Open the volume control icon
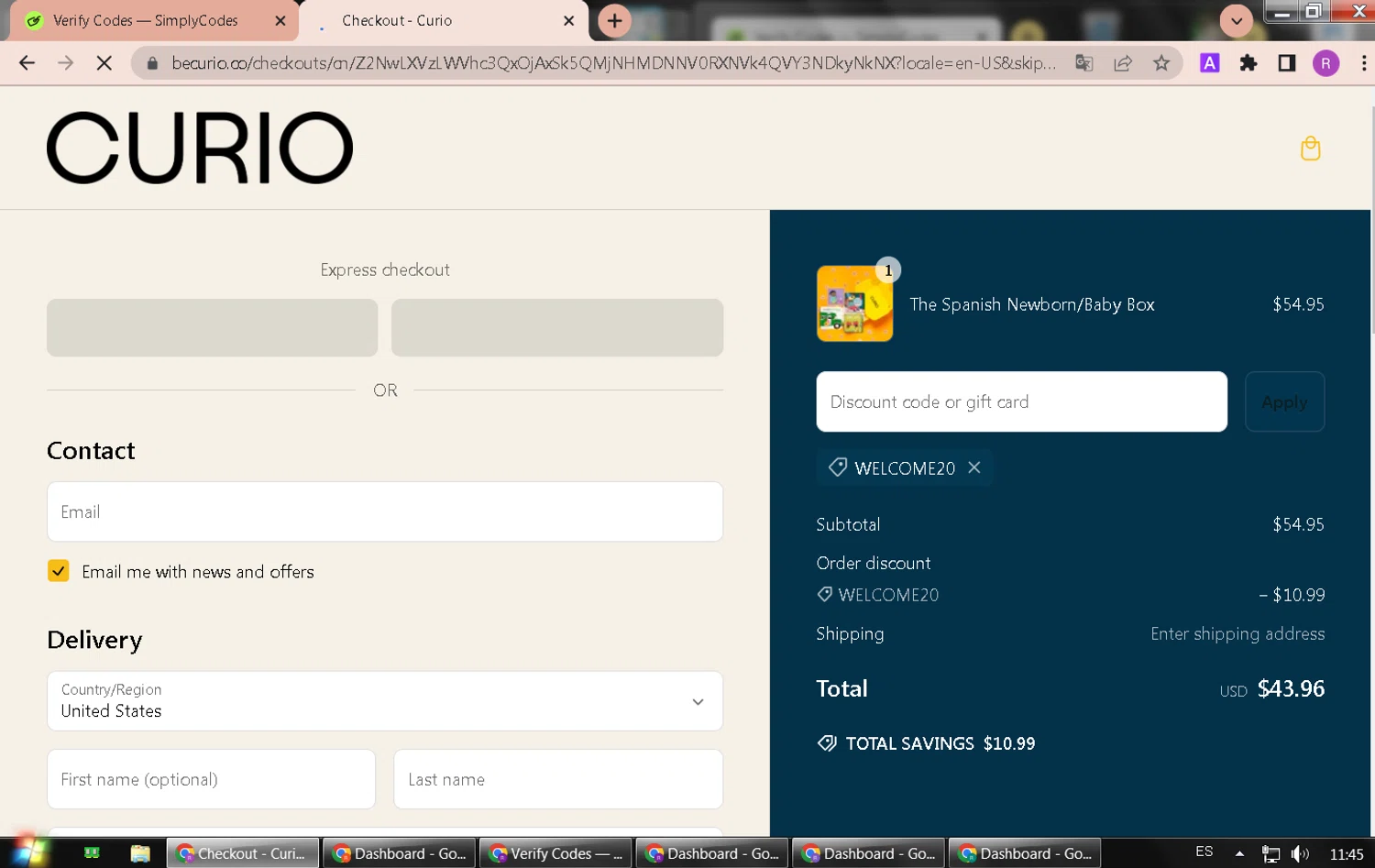 [1300, 853]
